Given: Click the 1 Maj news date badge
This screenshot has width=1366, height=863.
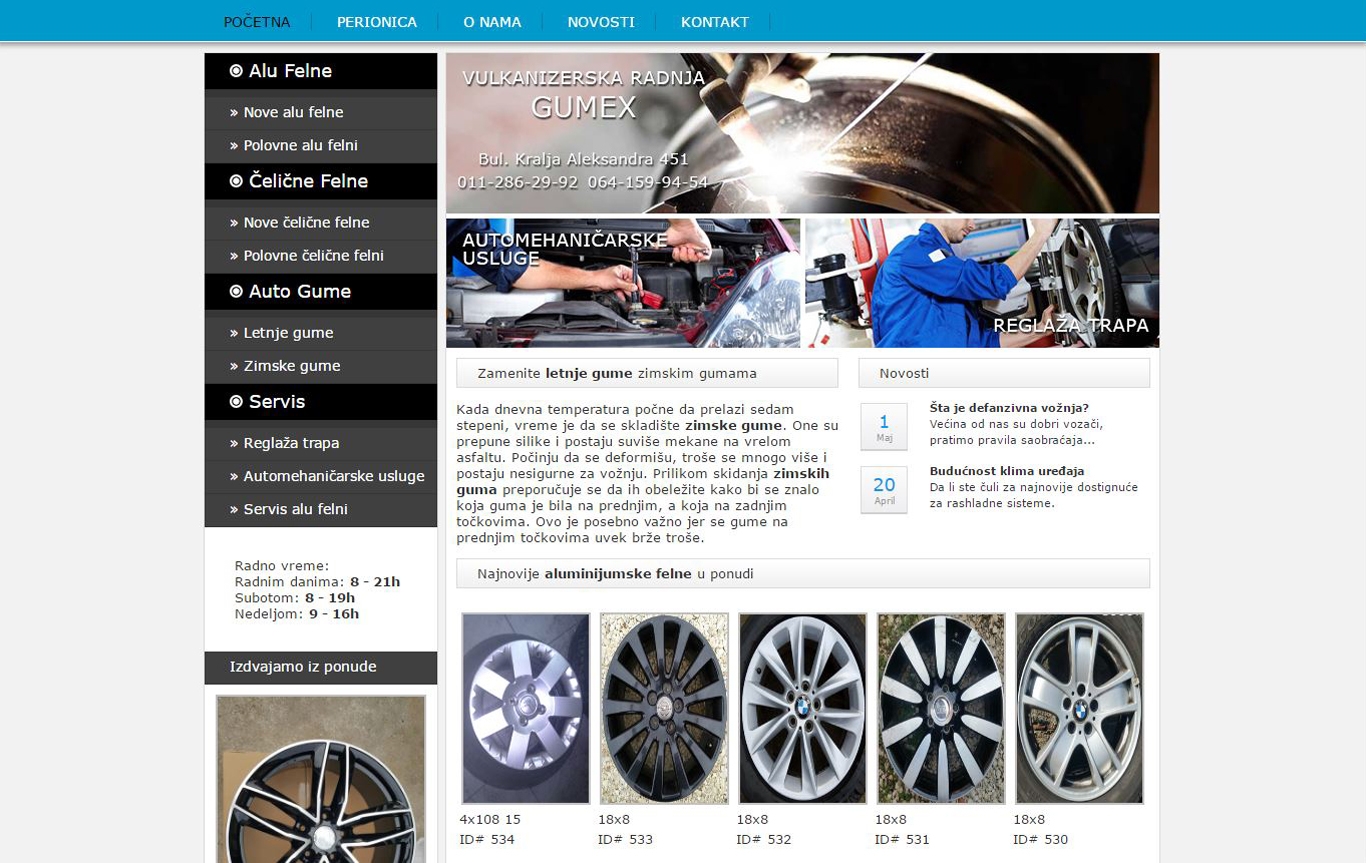Looking at the screenshot, I should pyautogui.click(x=884, y=427).
